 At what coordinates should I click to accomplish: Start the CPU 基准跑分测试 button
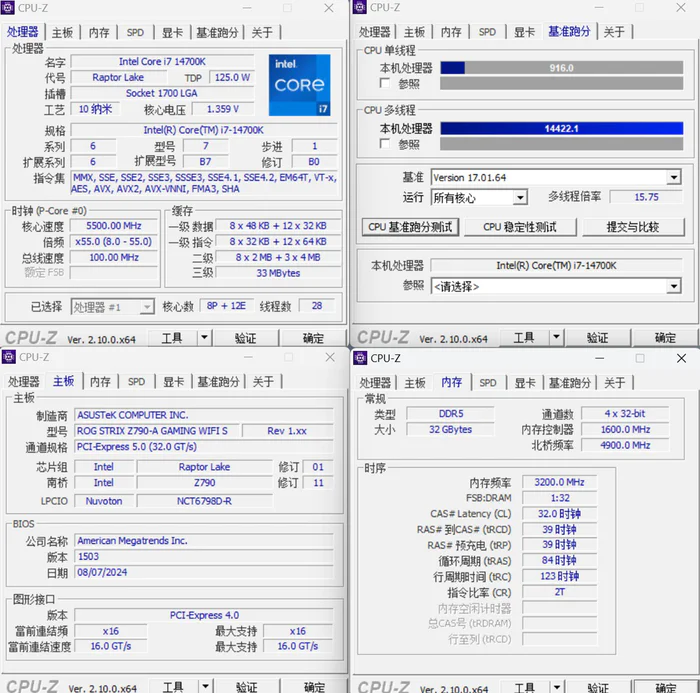[x=410, y=227]
